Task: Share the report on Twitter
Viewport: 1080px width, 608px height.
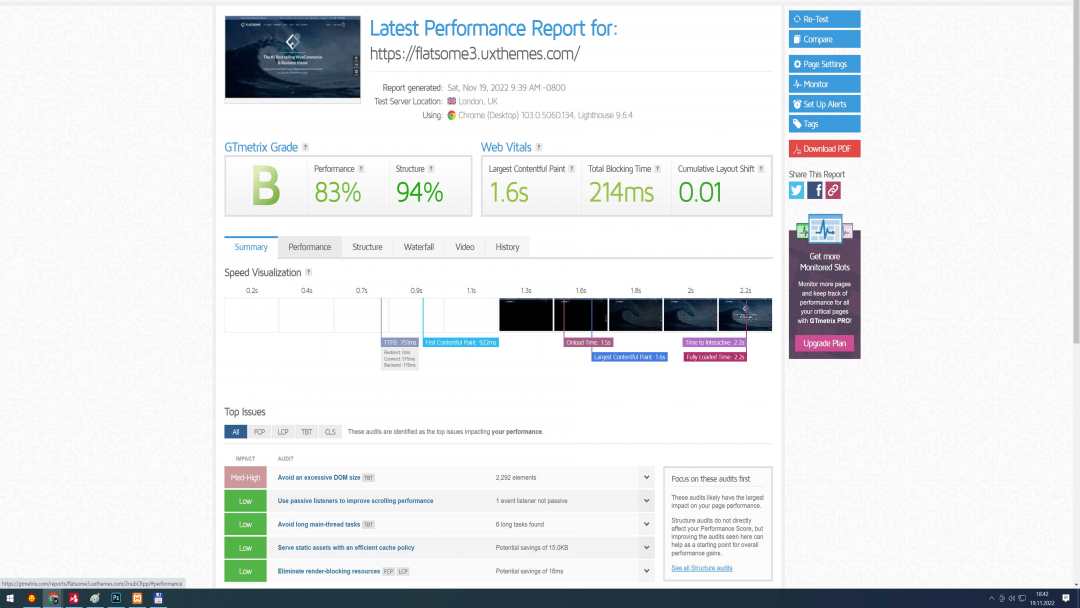Action: point(796,190)
